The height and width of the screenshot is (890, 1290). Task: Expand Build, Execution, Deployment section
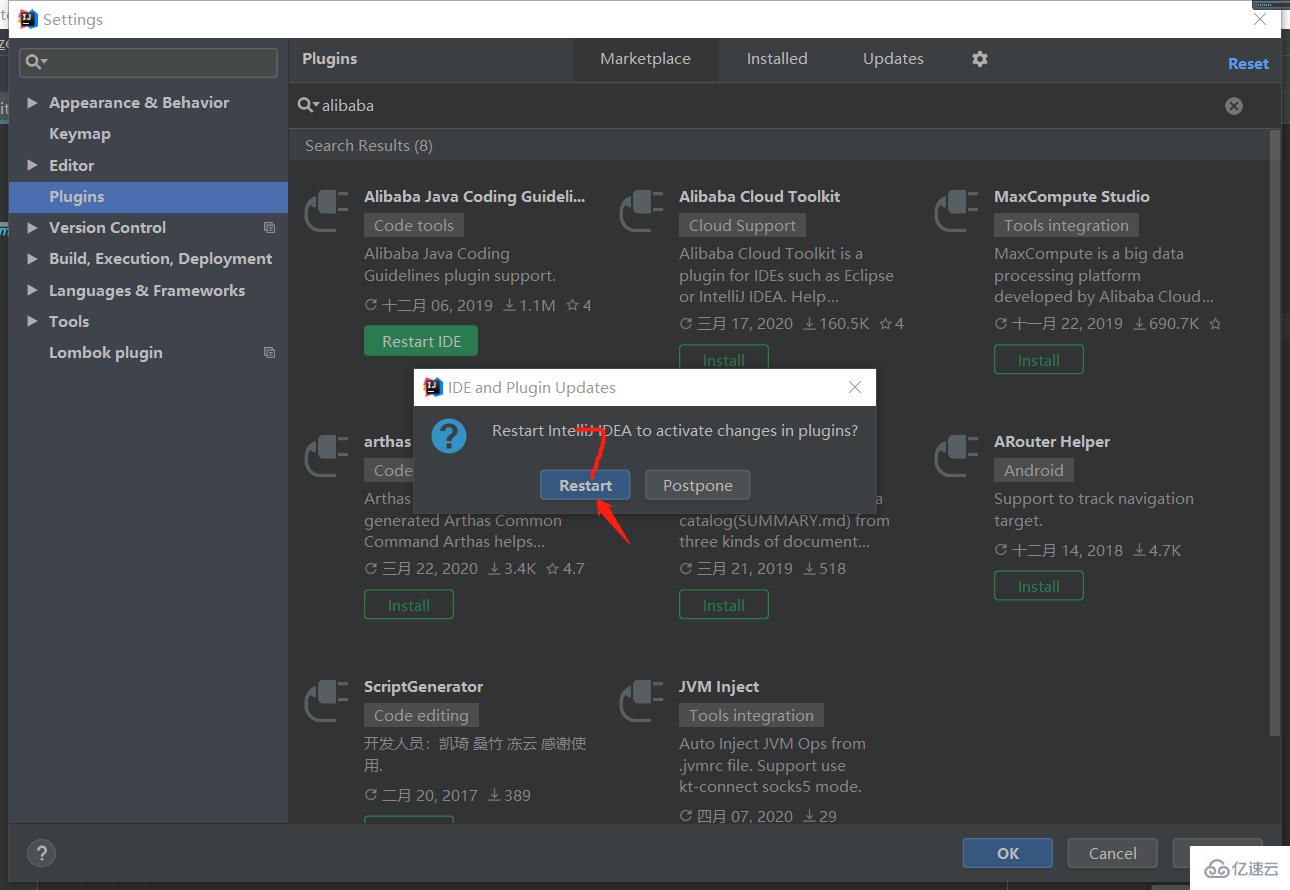(x=32, y=259)
